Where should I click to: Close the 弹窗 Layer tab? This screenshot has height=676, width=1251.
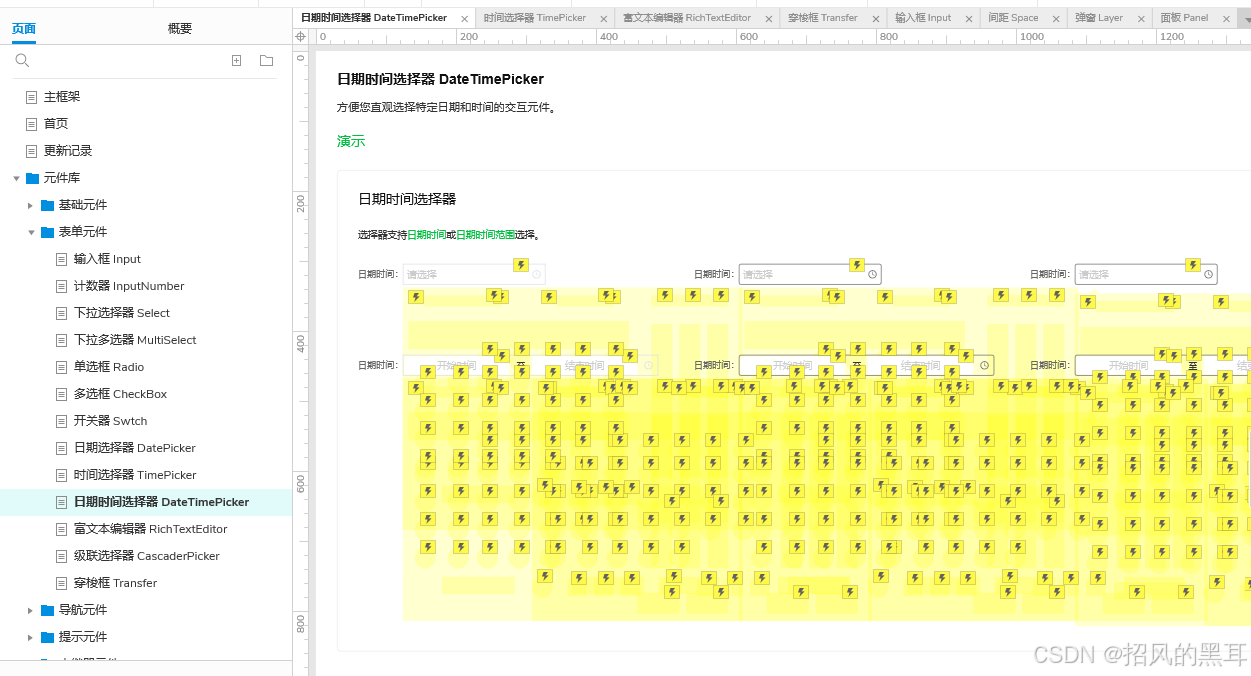pyautogui.click(x=1141, y=19)
